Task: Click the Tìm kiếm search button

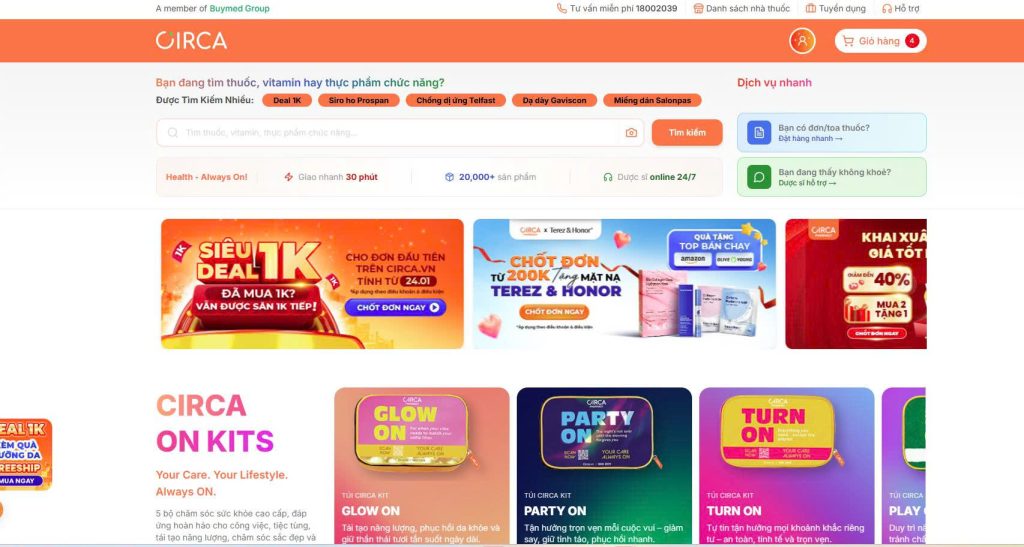Action: pyautogui.click(x=687, y=133)
